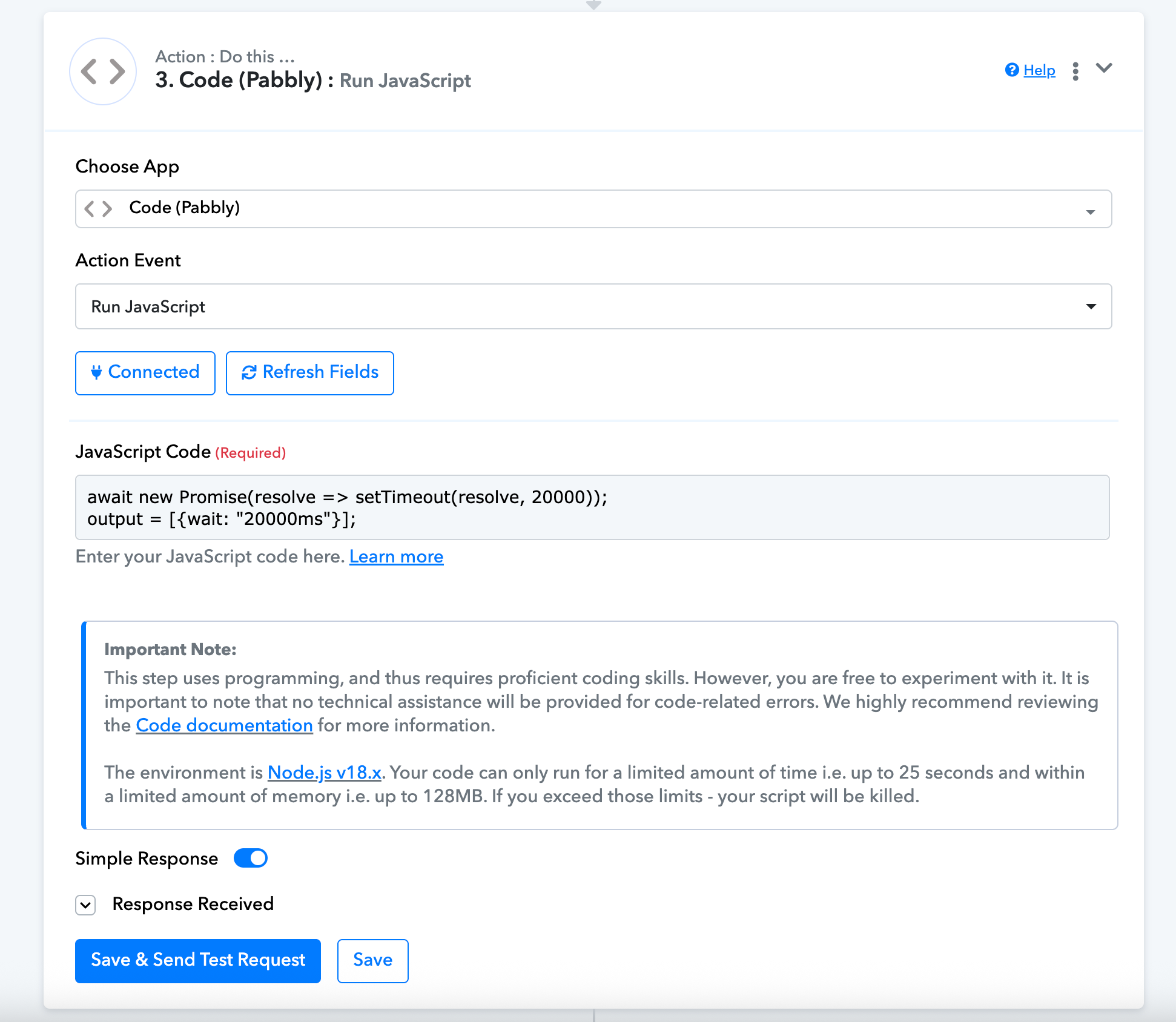The image size is (1176, 1022).
Task: Click the step title 'Code (Pabbly) : Run JavaScript'
Action: (313, 80)
